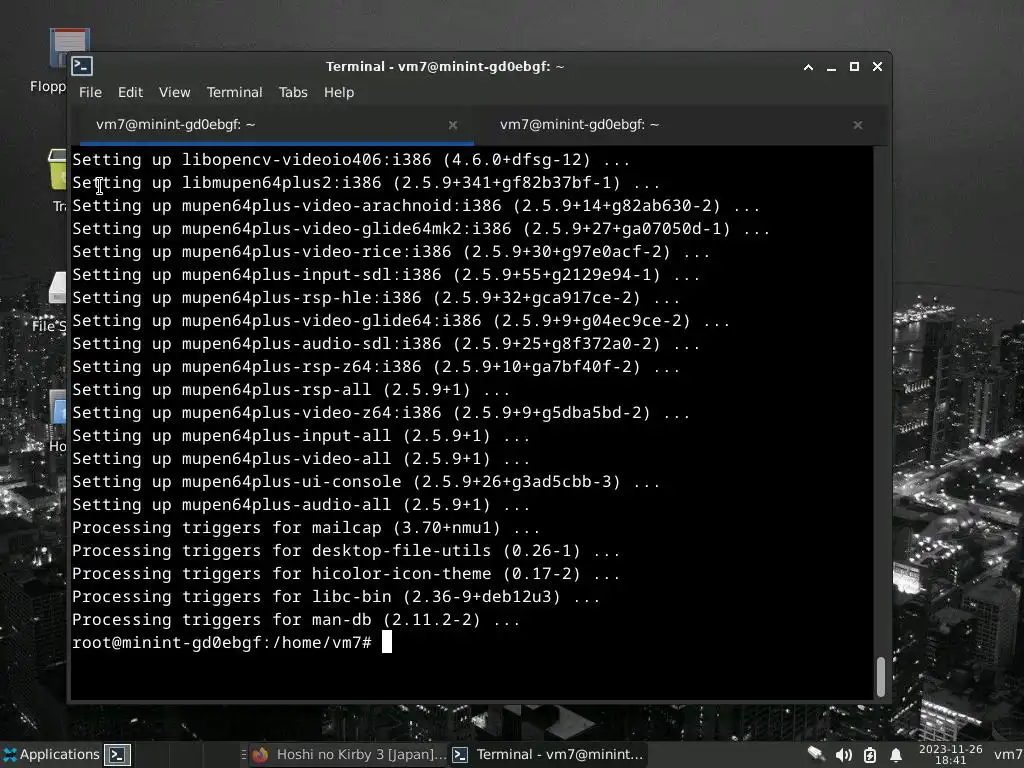
Task: Select the first vm7@minint-gd0ebgf terminal tab
Action: 276,125
